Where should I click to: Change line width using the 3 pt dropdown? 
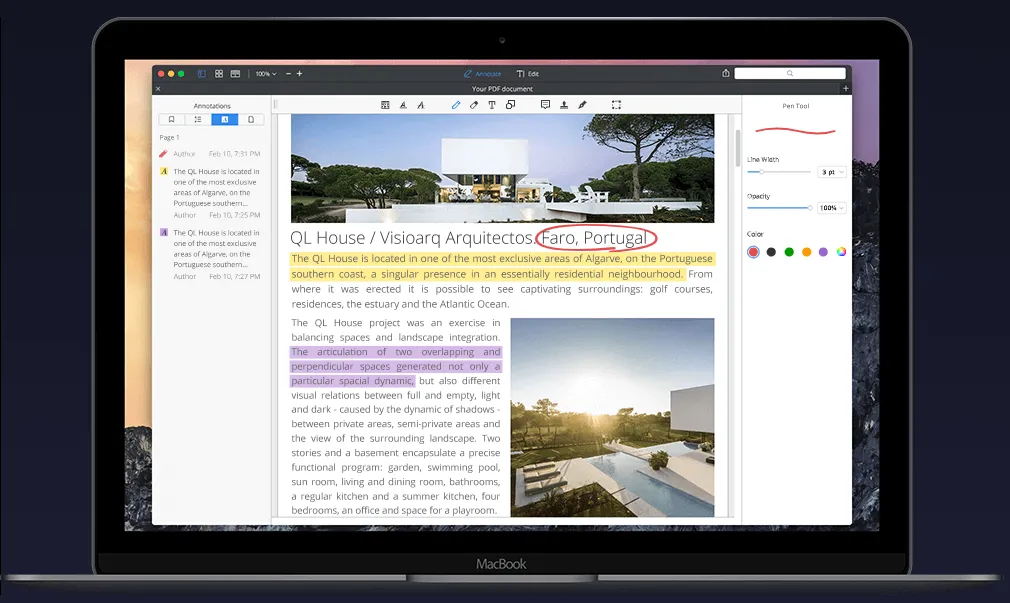(832, 171)
